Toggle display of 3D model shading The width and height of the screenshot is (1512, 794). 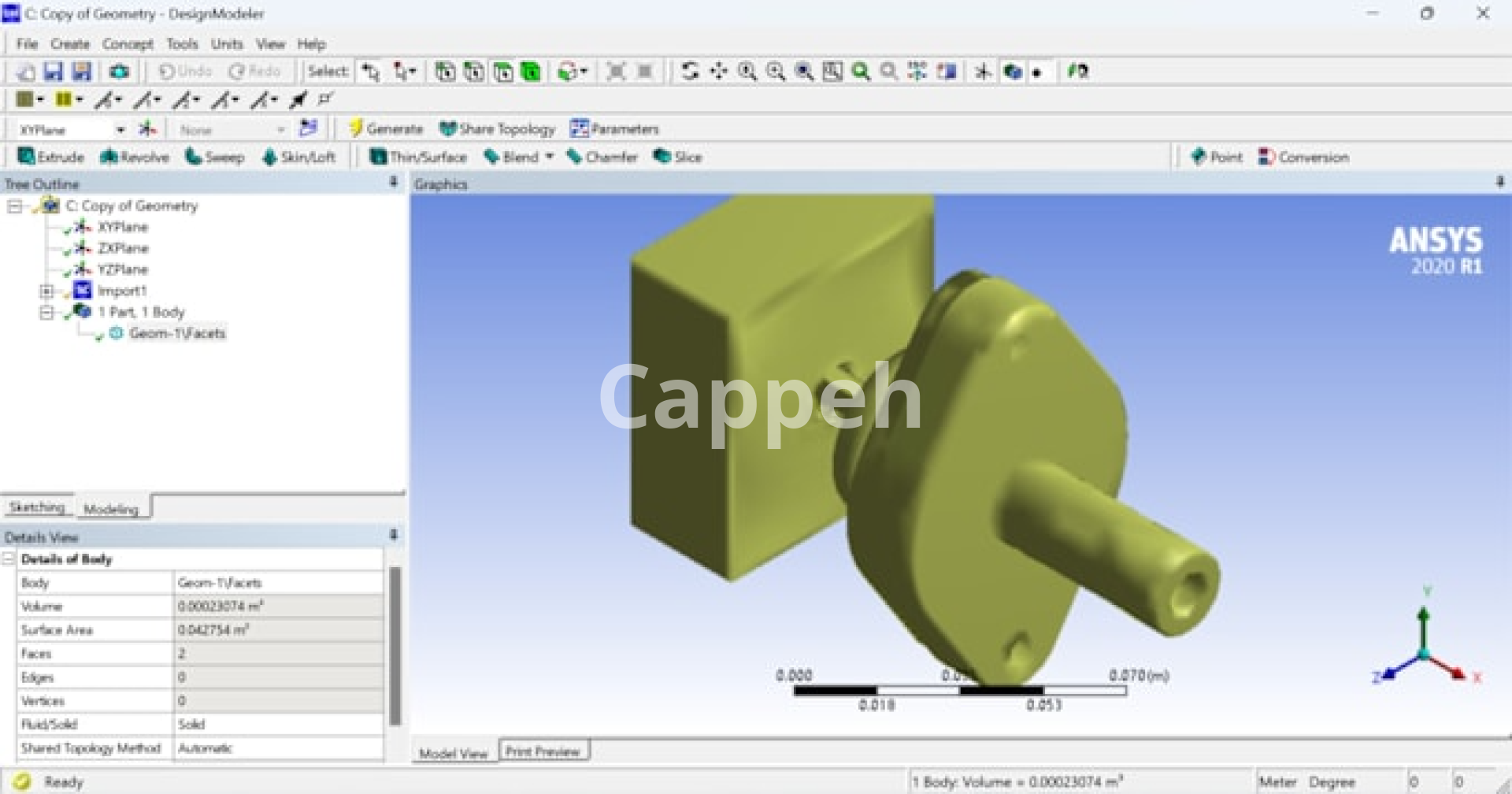click(x=1012, y=72)
